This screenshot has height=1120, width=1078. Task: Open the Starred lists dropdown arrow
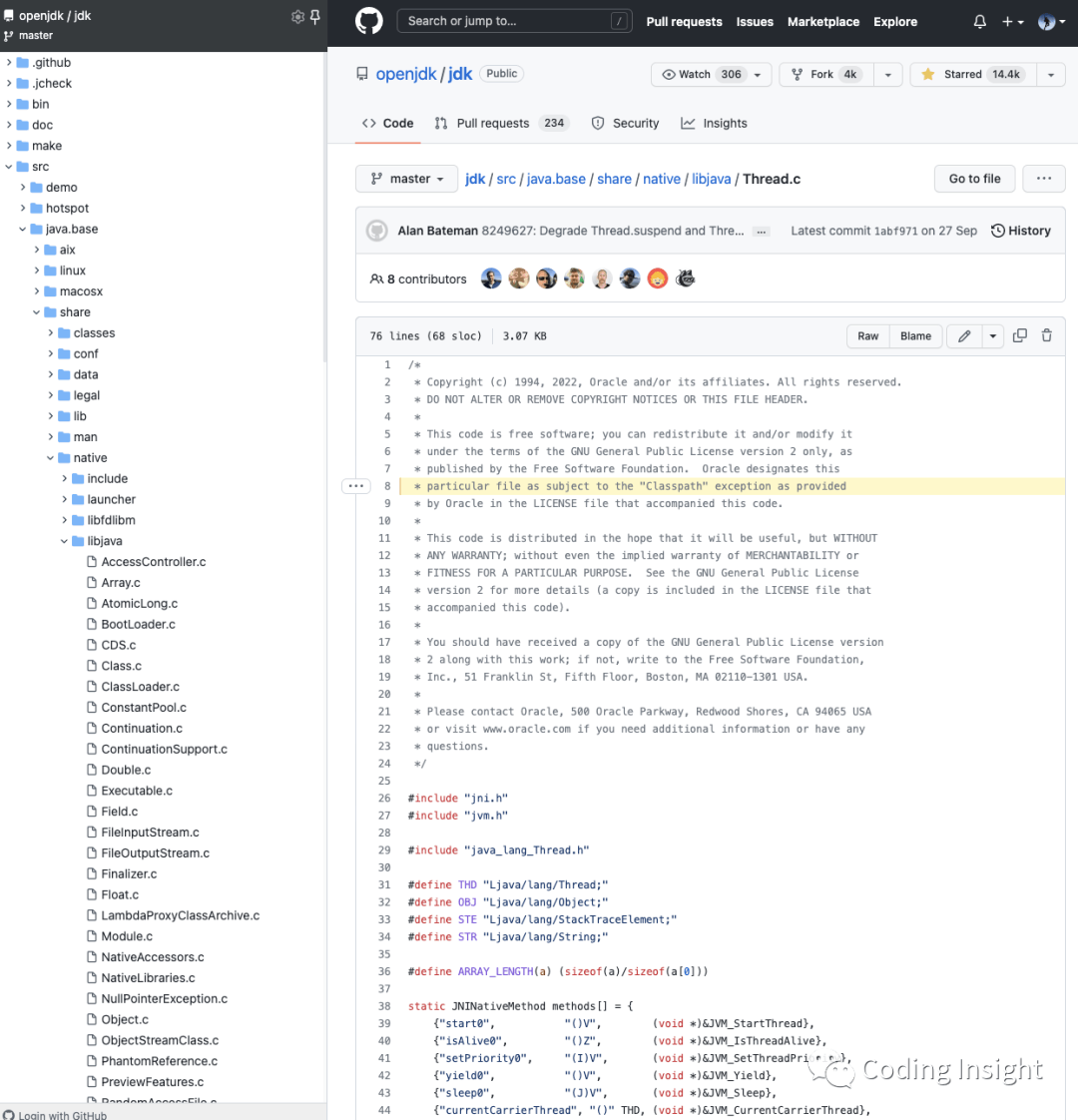point(1050,74)
